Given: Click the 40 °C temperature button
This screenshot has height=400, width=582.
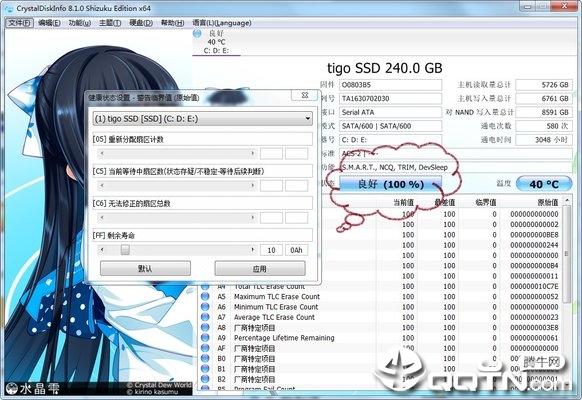Looking at the screenshot, I should (x=544, y=184).
